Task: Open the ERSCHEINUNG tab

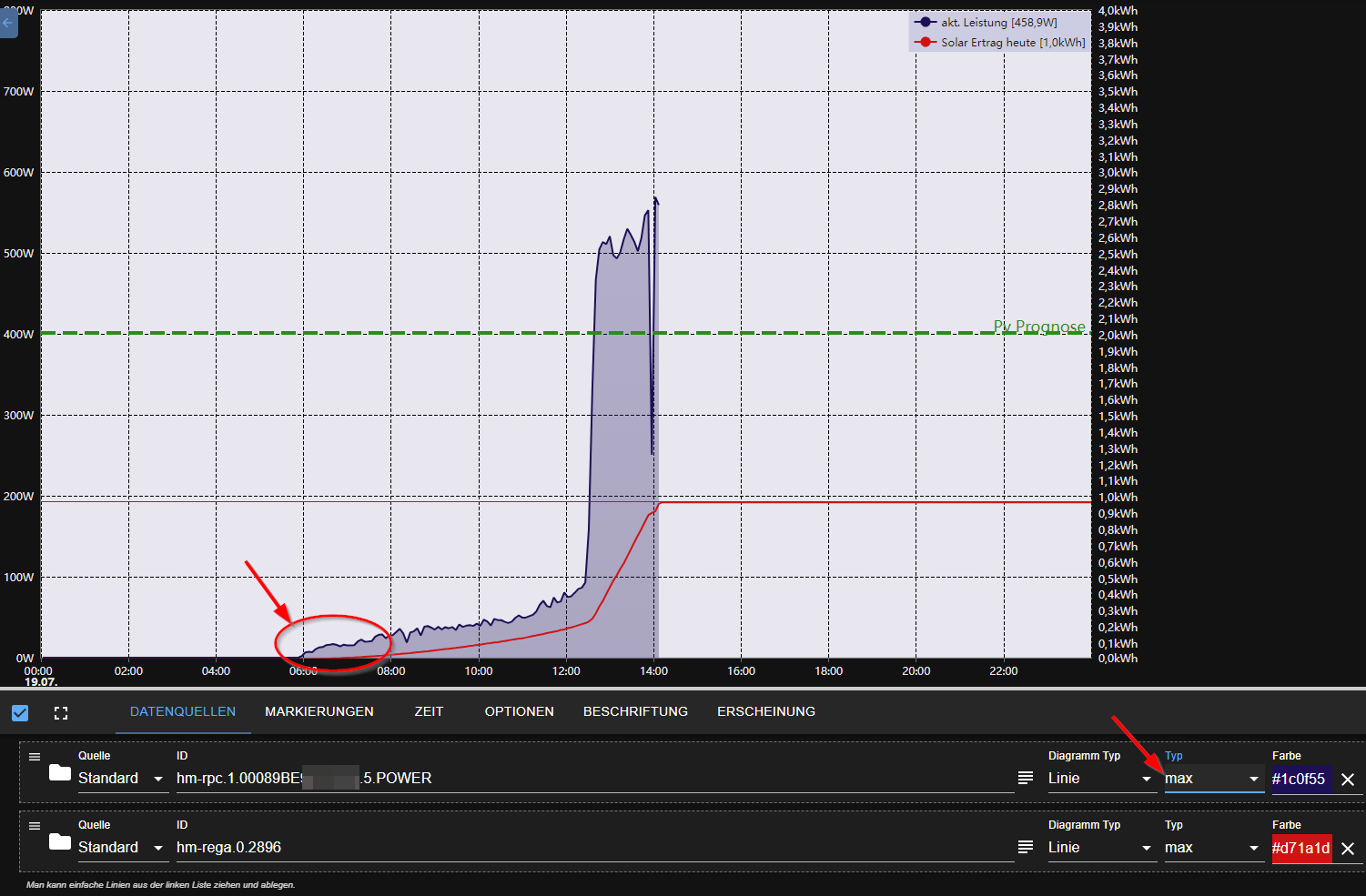Action: pyautogui.click(x=765, y=711)
